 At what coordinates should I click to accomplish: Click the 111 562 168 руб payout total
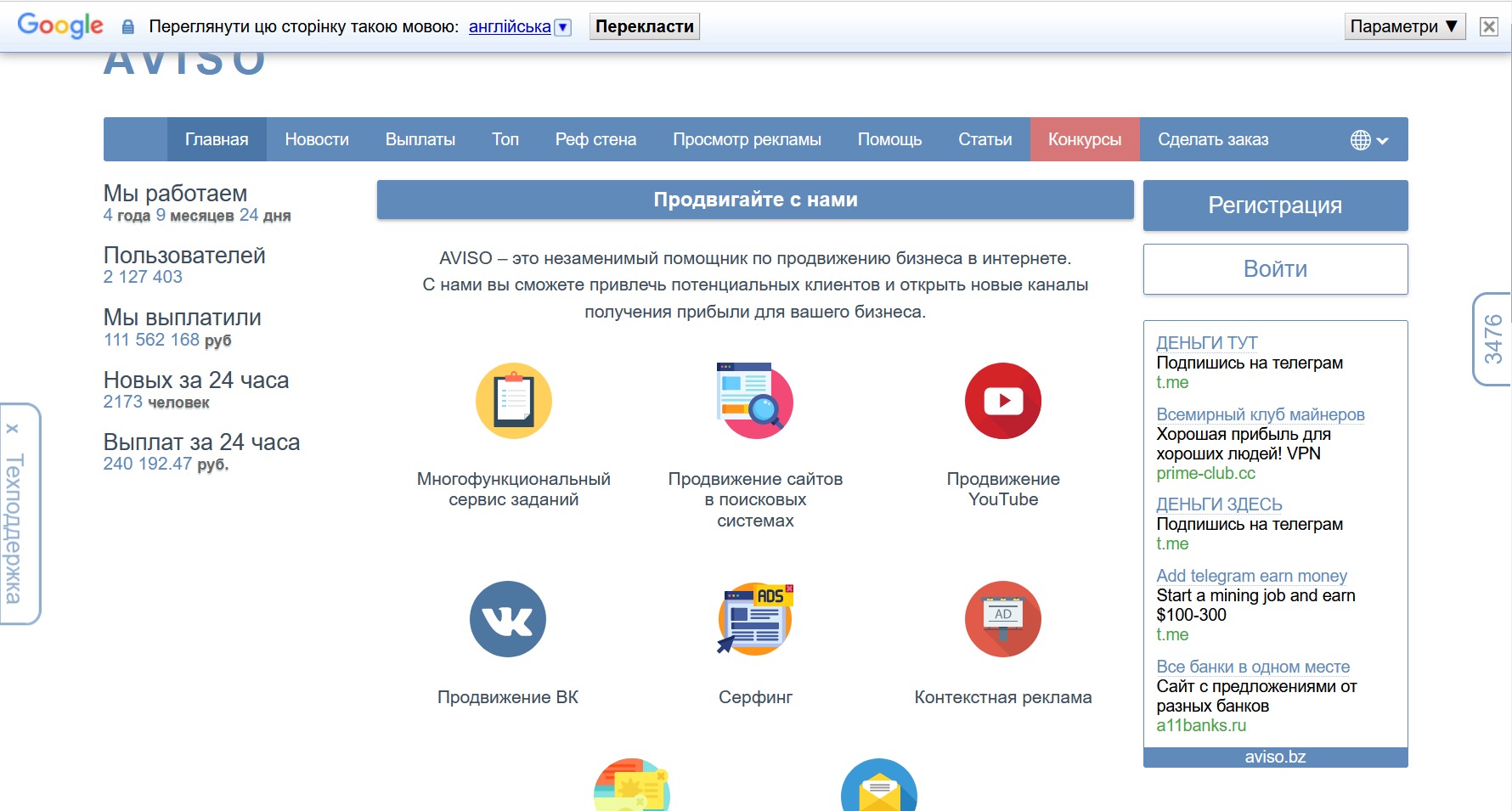pyautogui.click(x=167, y=340)
